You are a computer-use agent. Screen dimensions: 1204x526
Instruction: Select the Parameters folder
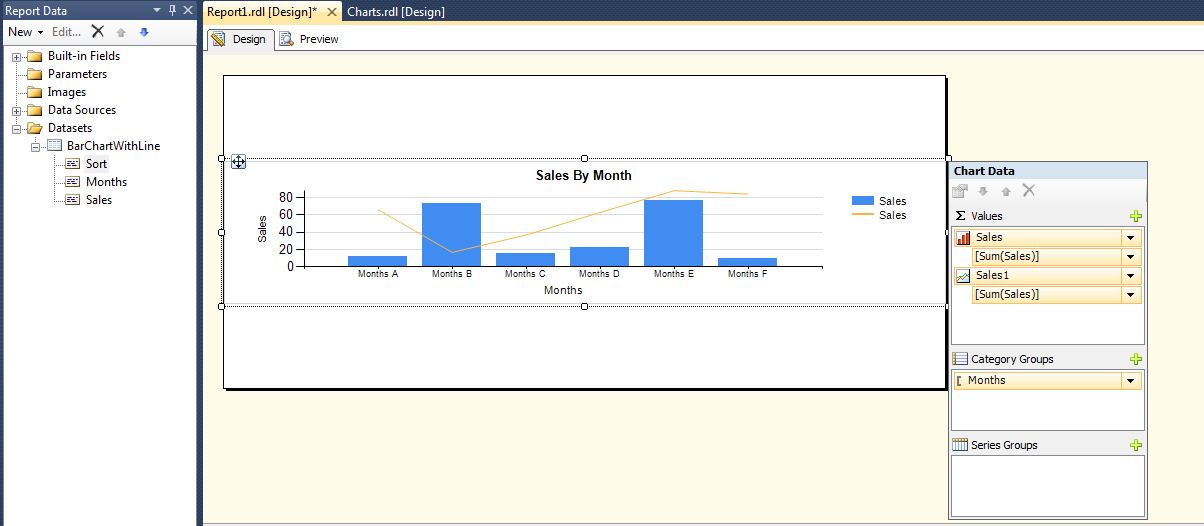pos(77,74)
